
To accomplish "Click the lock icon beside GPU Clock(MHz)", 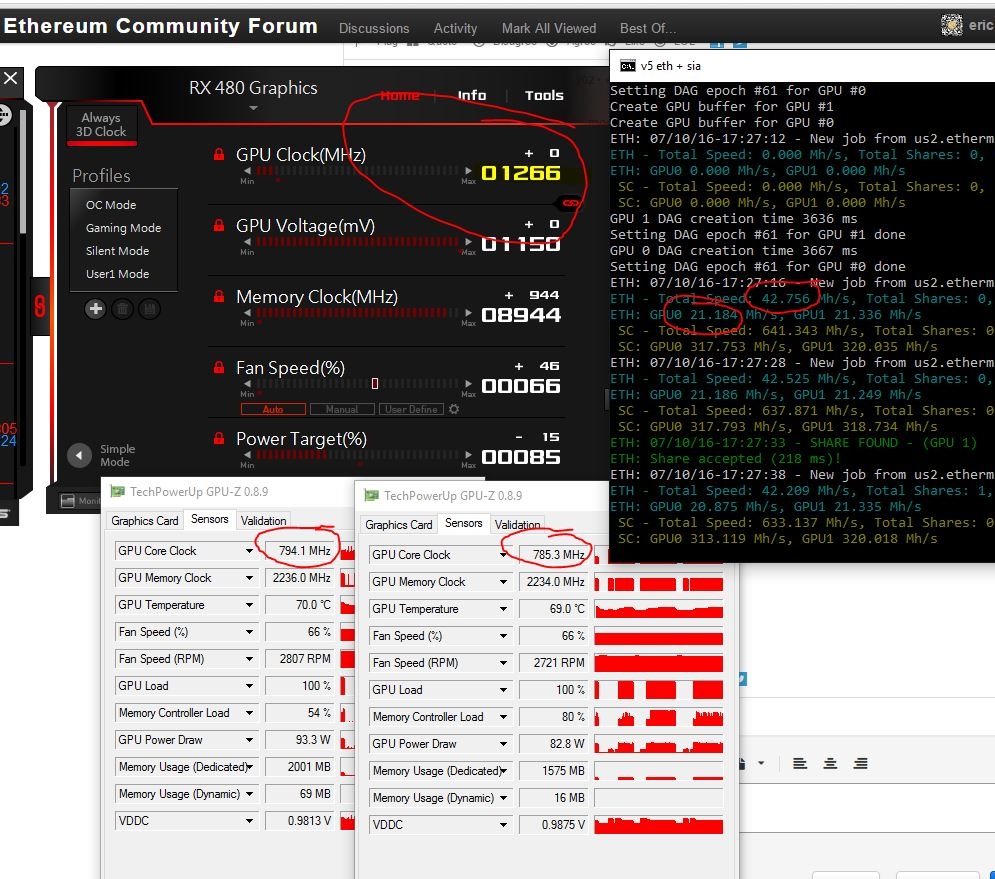I will [219, 154].
